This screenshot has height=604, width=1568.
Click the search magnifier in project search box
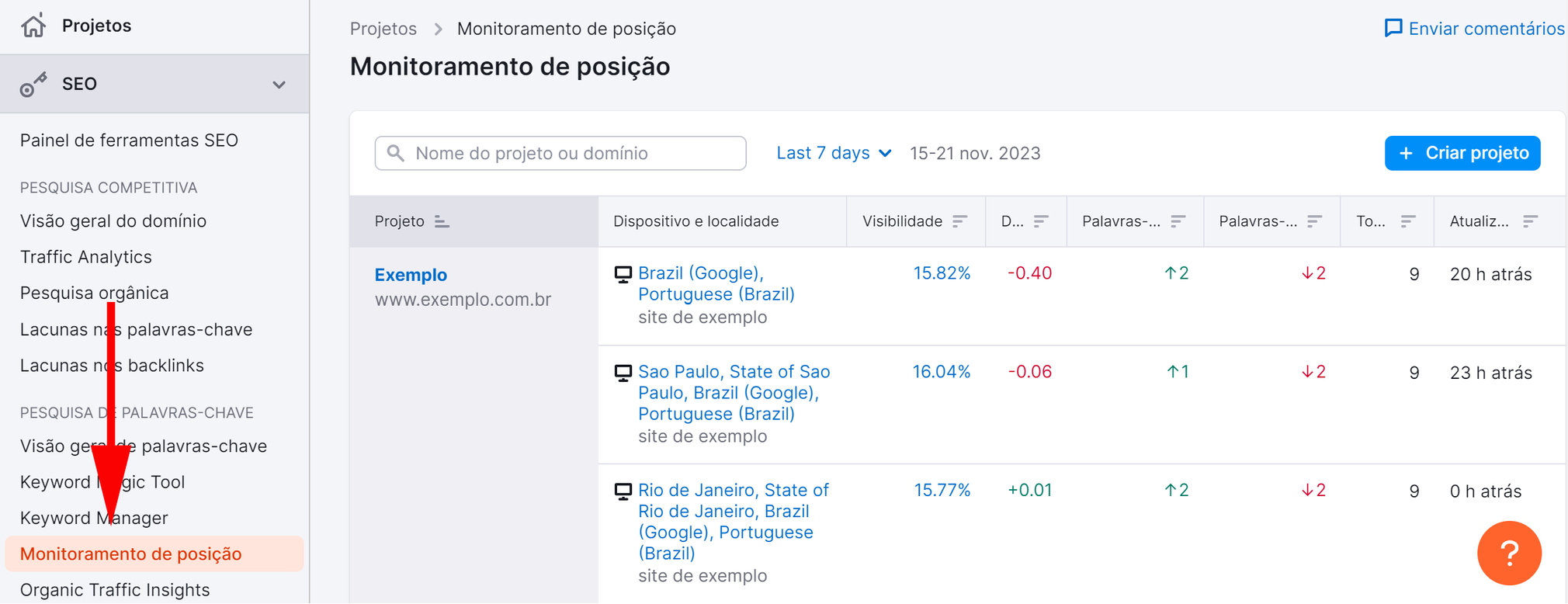coord(397,153)
